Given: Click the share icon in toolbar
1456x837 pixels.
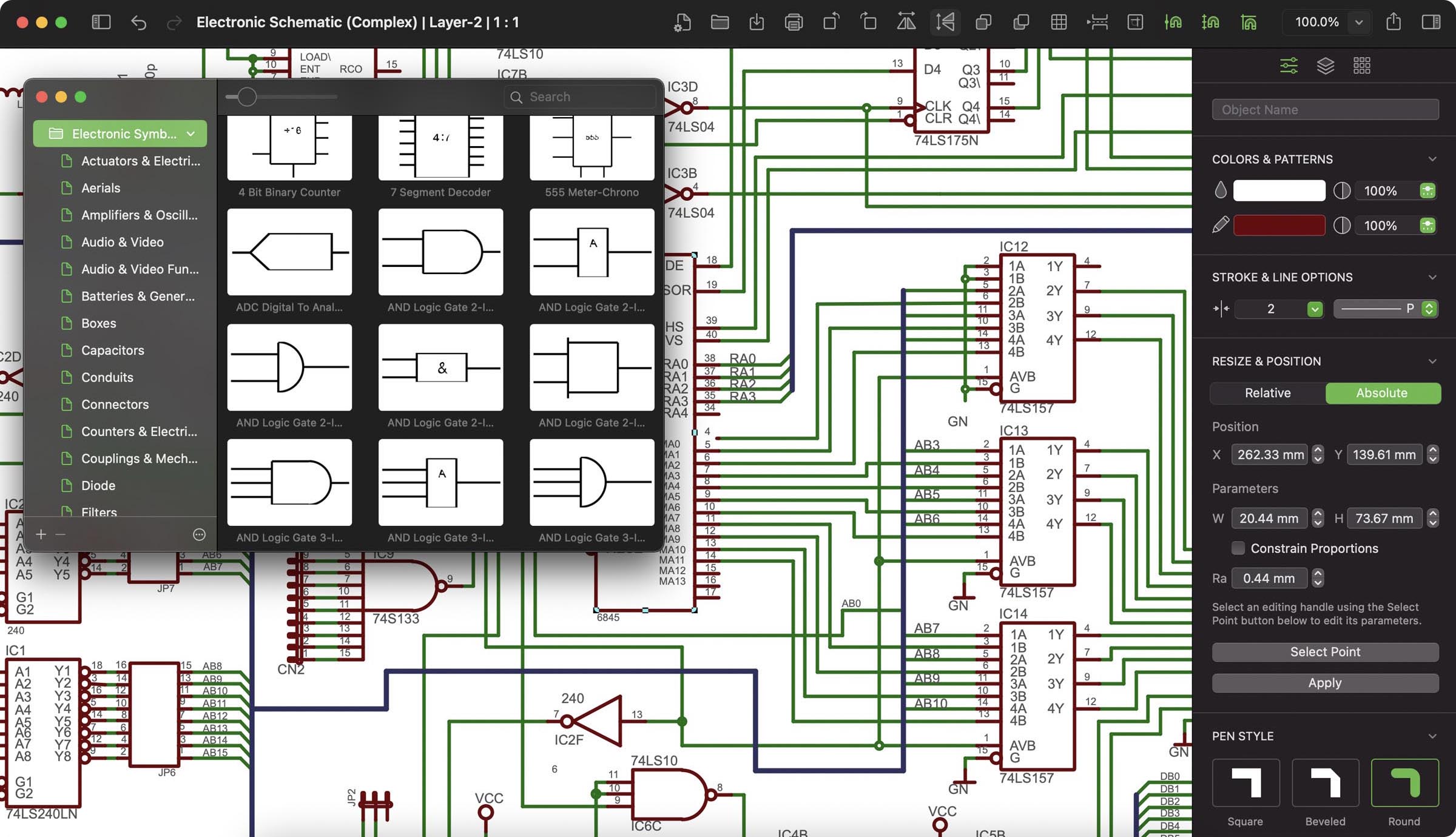Looking at the screenshot, I should click(1394, 22).
